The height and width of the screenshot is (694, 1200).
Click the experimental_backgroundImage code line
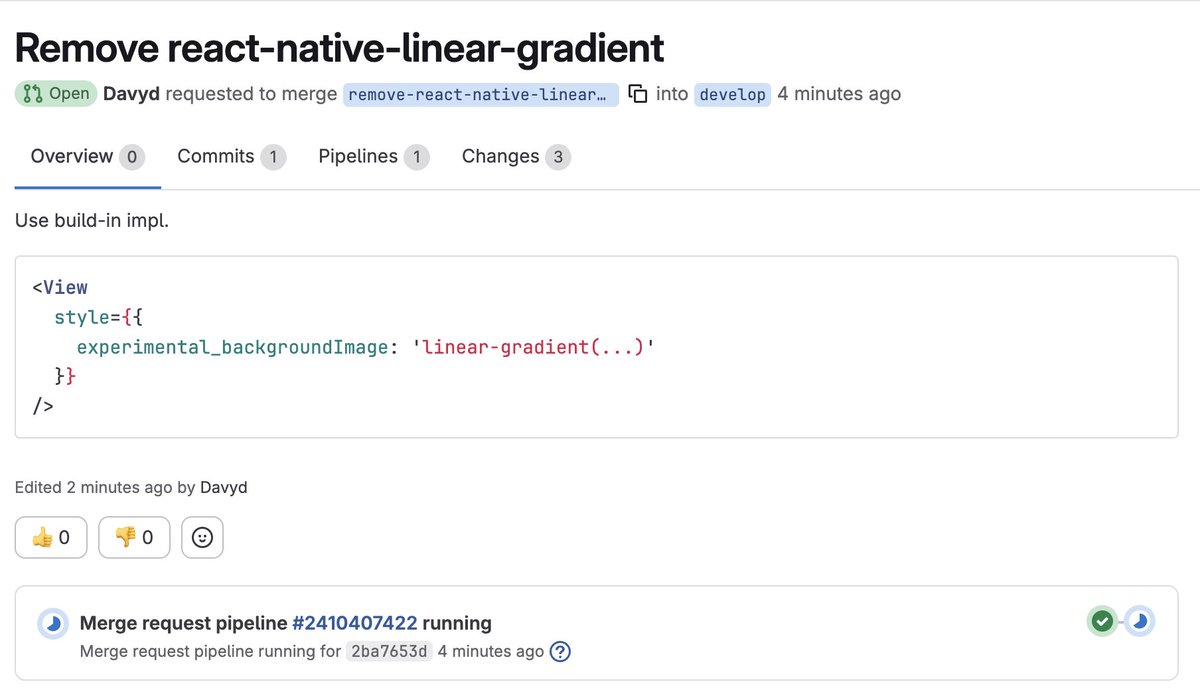tap(366, 347)
